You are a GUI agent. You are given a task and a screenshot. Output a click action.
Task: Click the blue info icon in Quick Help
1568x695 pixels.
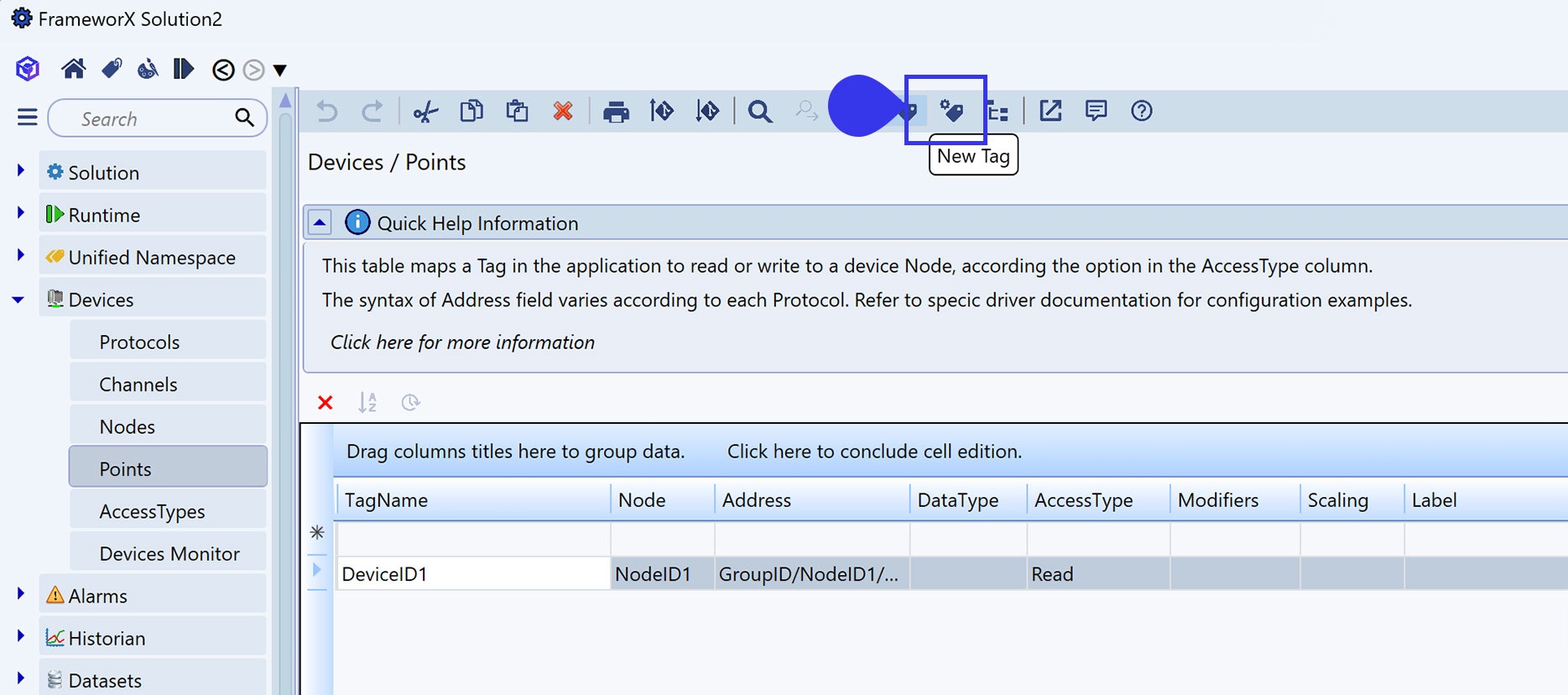tap(357, 222)
